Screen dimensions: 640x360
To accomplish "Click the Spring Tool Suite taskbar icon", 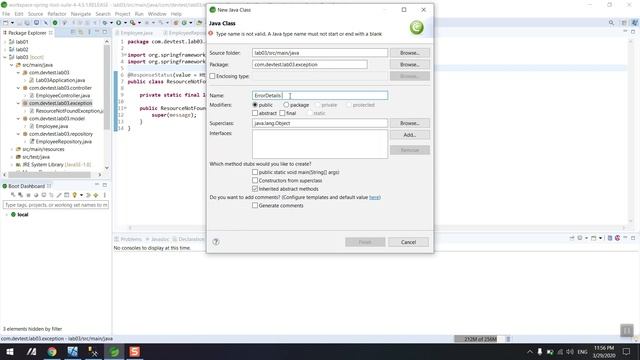I will tap(114, 351).
